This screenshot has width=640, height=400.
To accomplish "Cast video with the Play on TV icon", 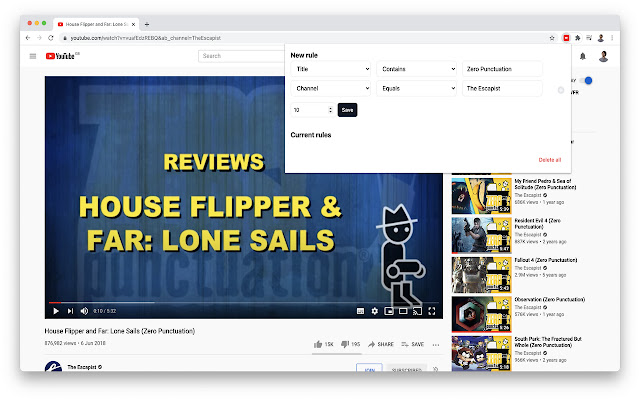I will pos(417,311).
